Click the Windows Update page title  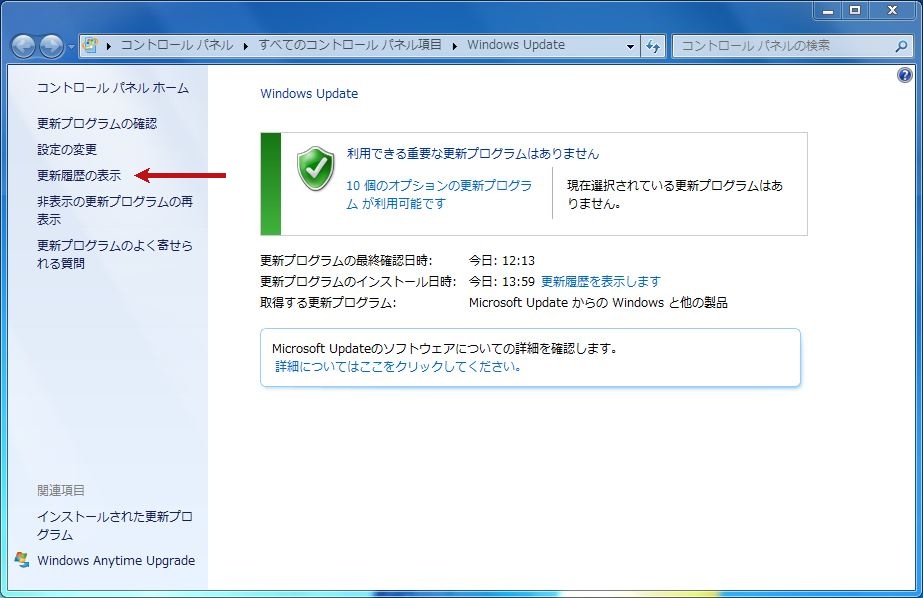[x=309, y=94]
